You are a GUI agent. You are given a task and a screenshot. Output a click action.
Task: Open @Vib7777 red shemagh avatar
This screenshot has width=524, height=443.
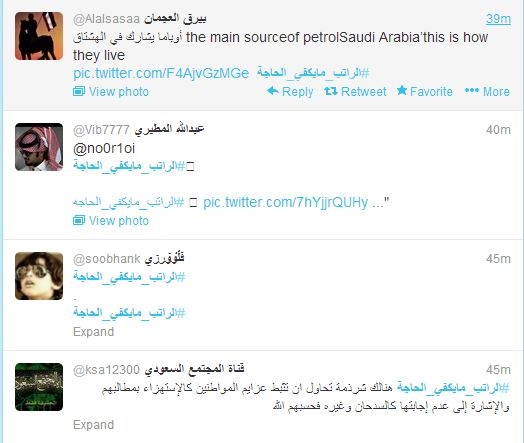pos(39,147)
